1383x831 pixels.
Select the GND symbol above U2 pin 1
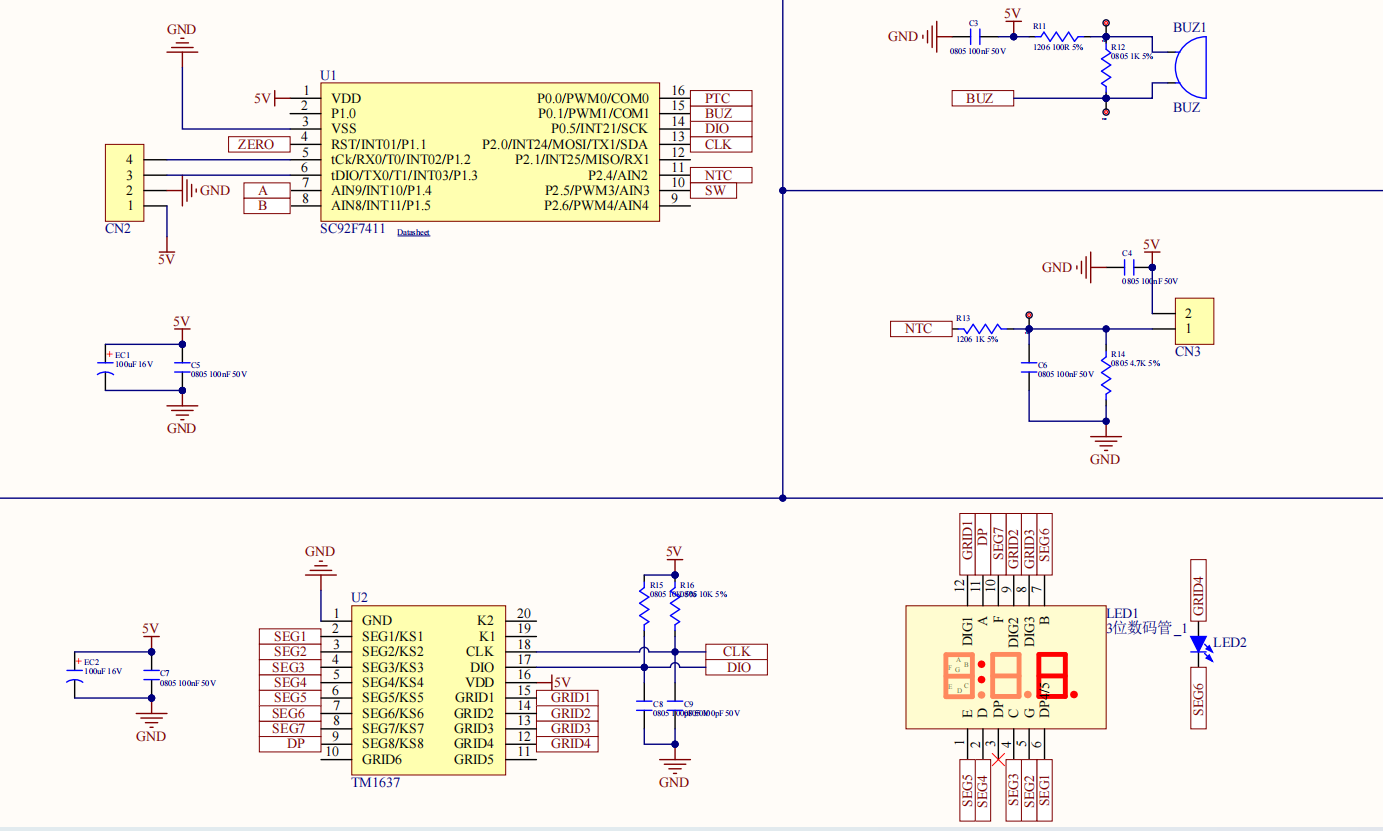pos(320,562)
